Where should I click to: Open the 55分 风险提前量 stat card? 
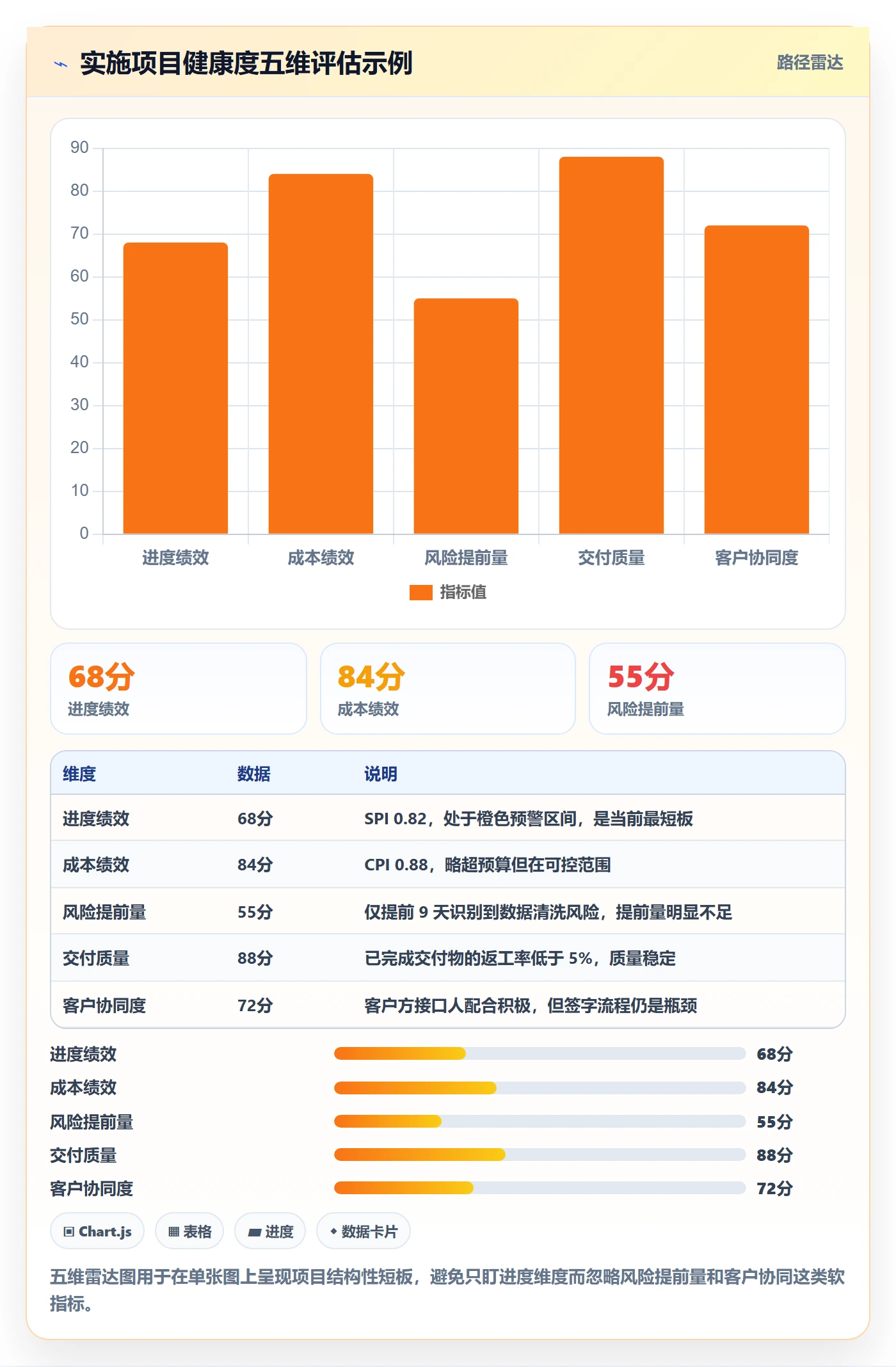(x=717, y=689)
